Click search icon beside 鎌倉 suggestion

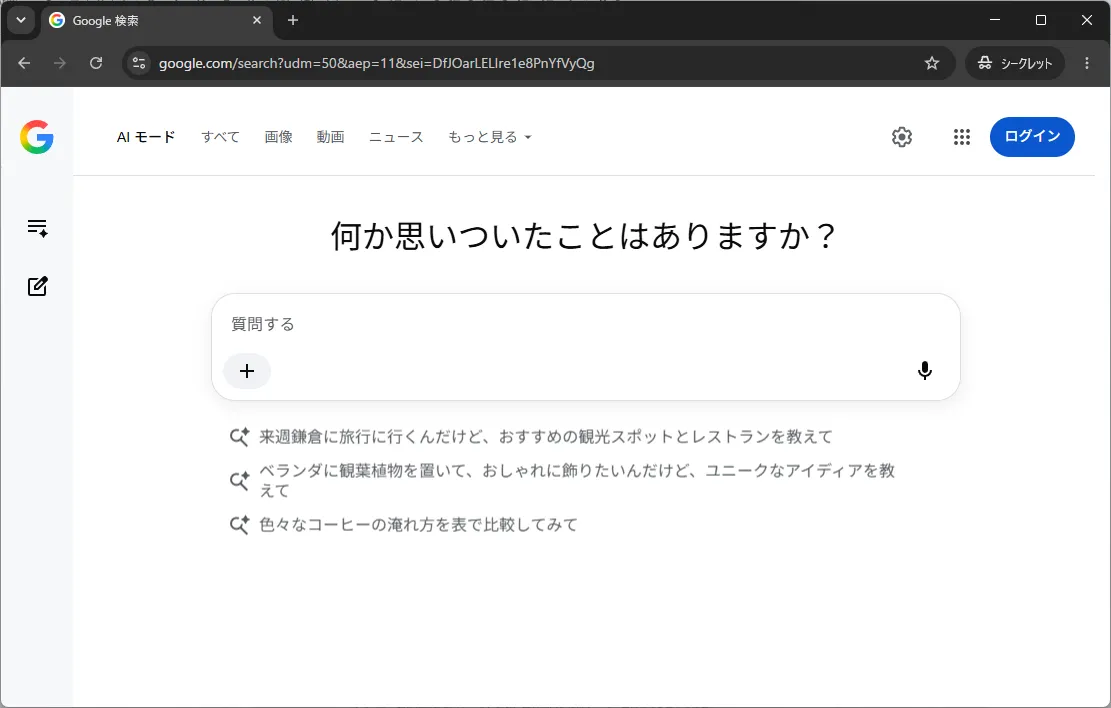click(x=239, y=437)
